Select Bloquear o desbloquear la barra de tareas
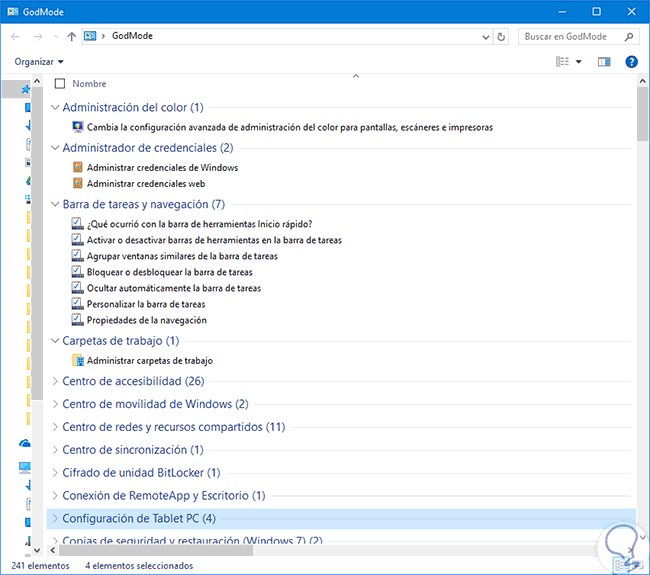 [x=170, y=272]
